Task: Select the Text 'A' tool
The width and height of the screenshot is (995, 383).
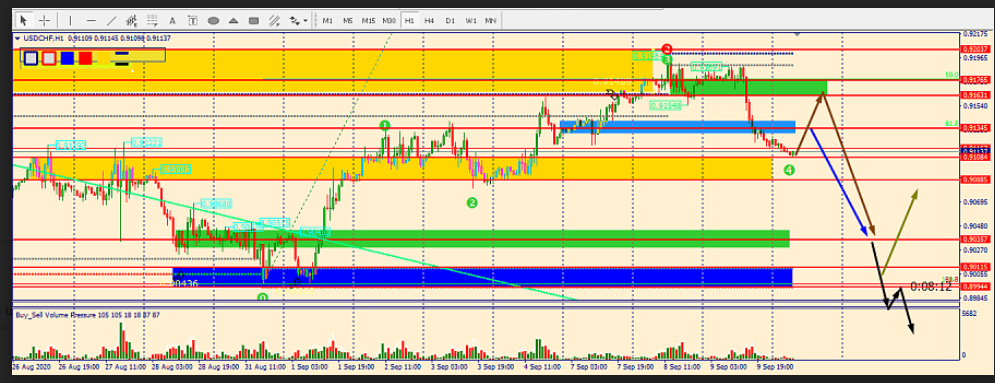Action: coord(173,20)
